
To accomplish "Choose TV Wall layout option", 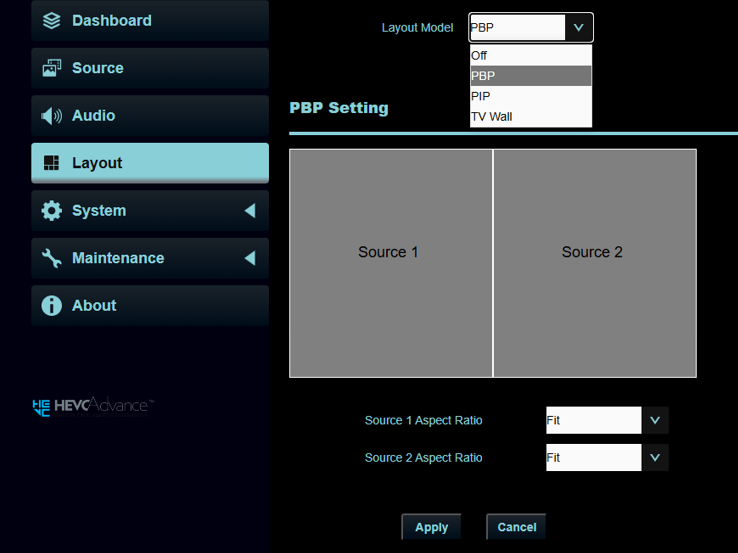I will [530, 117].
